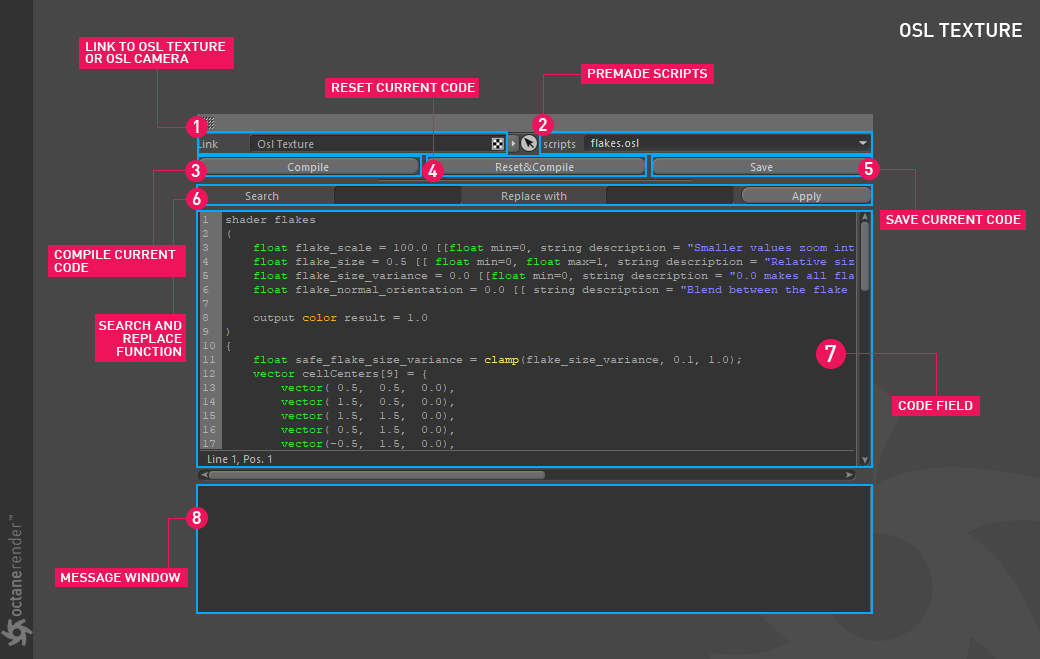Click the Search input field
1040x659 pixels.
(x=397, y=196)
